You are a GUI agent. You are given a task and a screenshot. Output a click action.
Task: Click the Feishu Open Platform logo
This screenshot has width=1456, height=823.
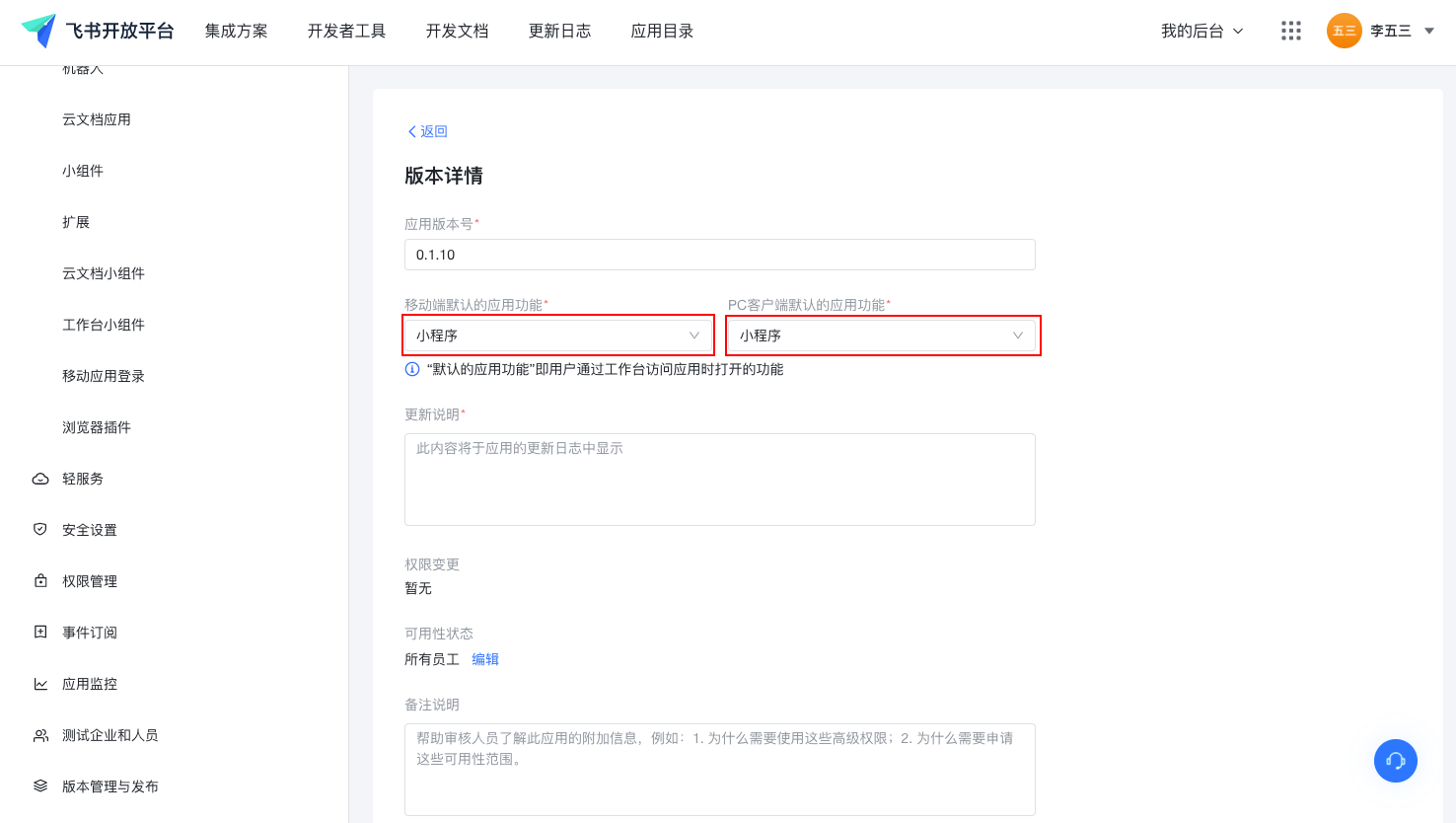pyautogui.click(x=97, y=31)
